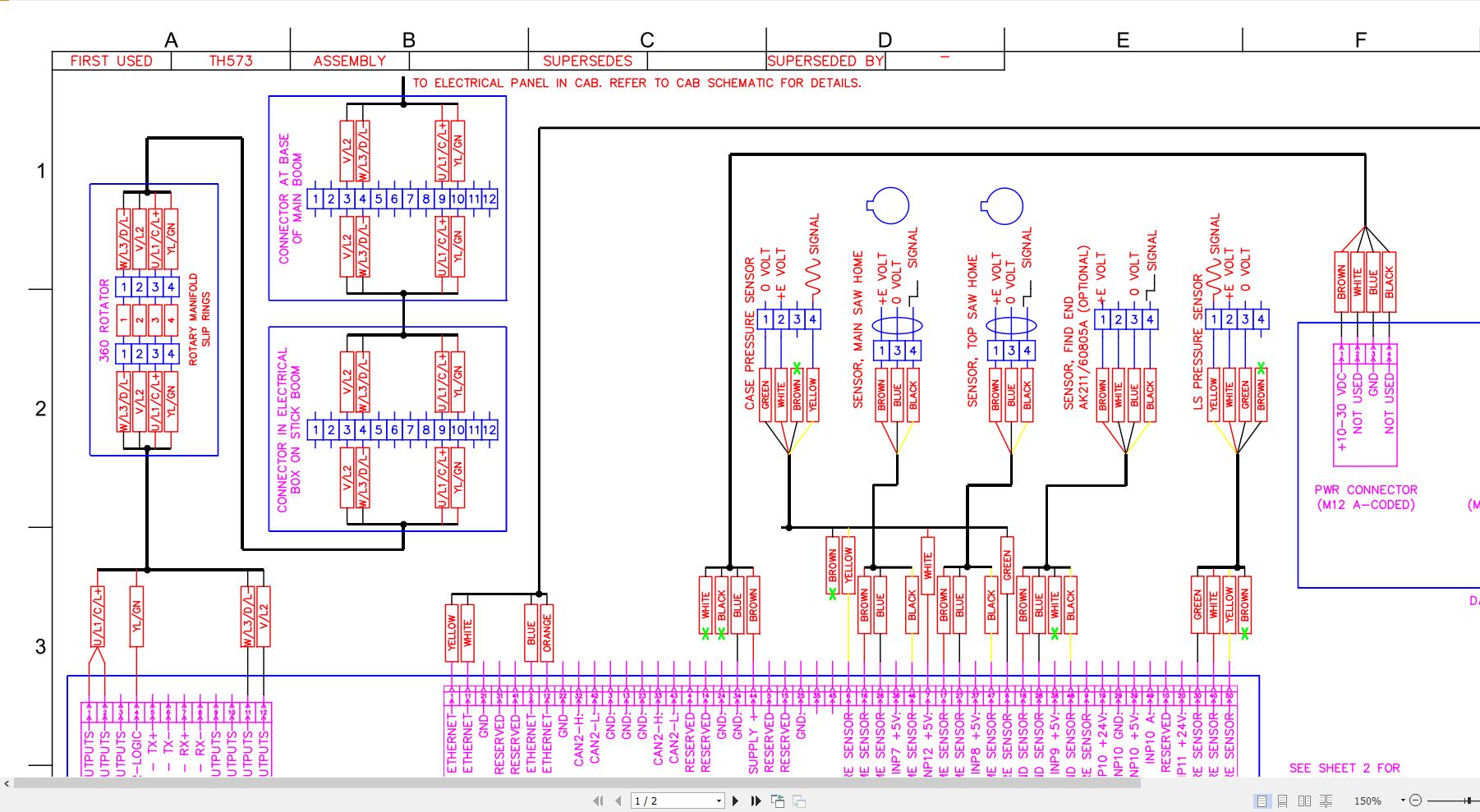Viewport: 1480px width, 812px height.
Task: Click the left scroll arrow of horizontal scrollbar
Action: pyautogui.click(x=7, y=783)
